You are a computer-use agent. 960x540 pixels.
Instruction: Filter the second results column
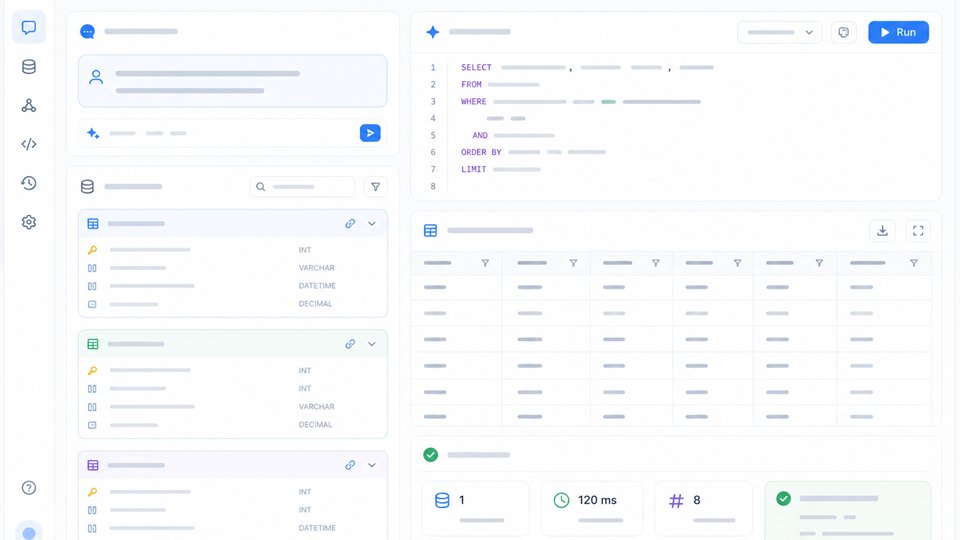pyautogui.click(x=573, y=263)
